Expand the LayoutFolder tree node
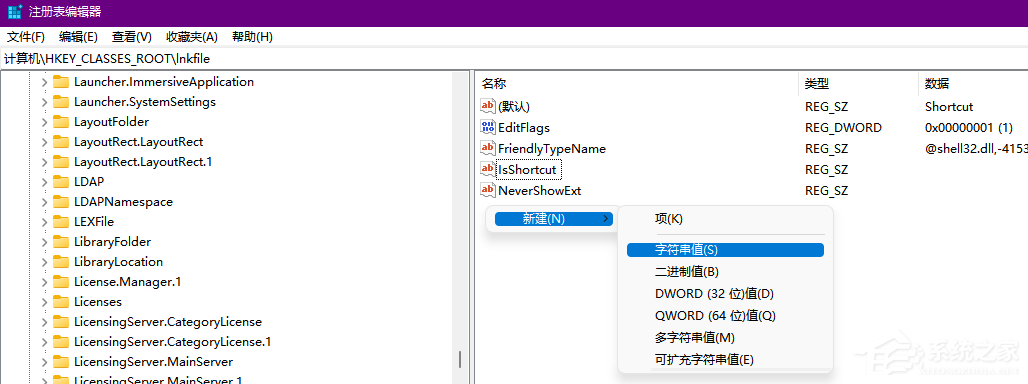Viewport: 1028px width, 384px height. point(44,122)
